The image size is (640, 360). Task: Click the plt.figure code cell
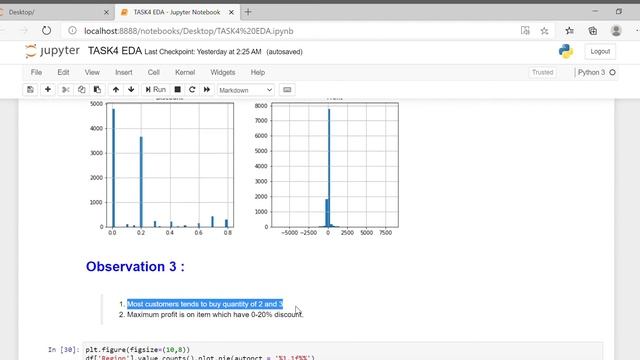coord(343,351)
